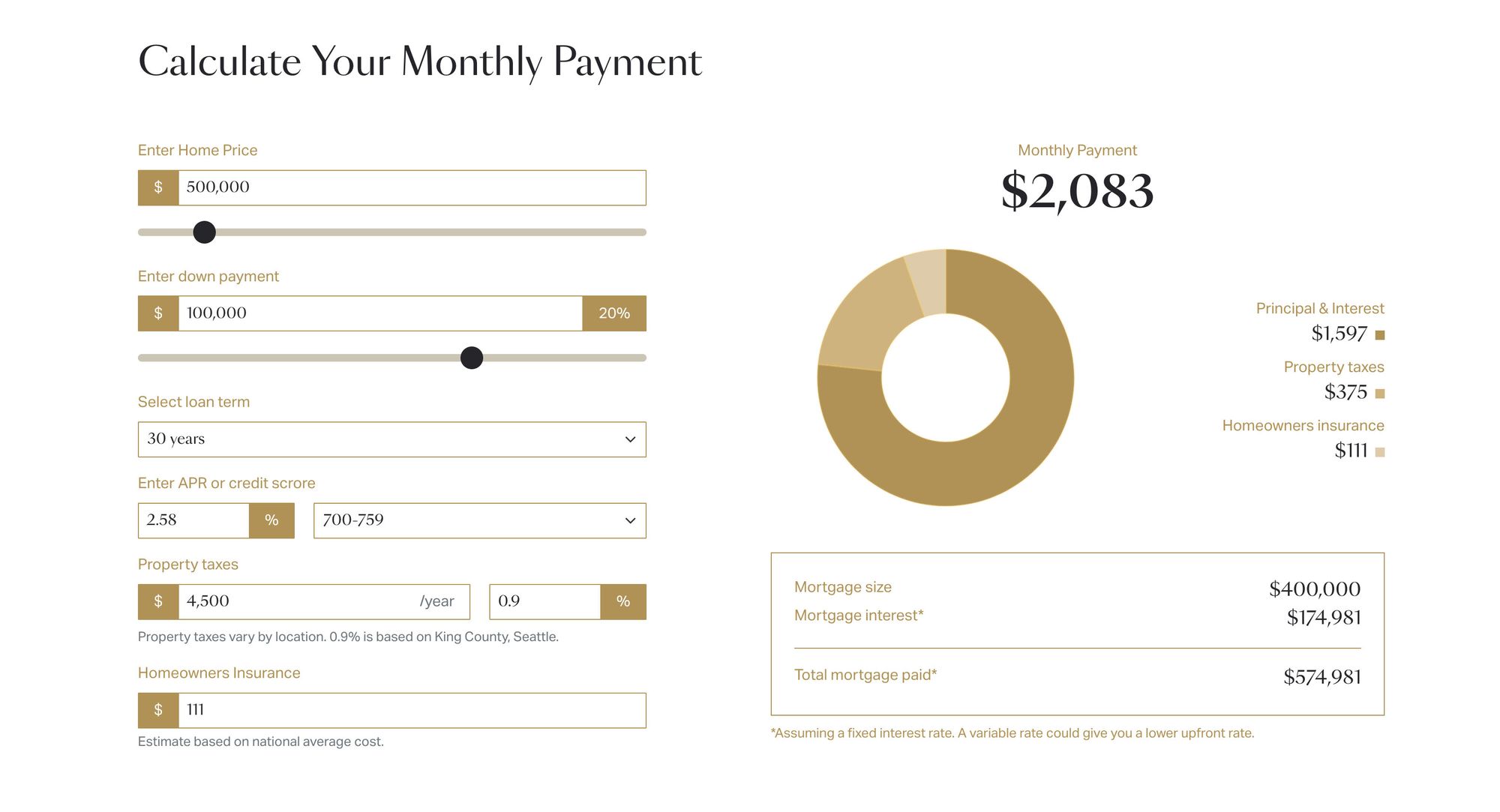The width and height of the screenshot is (1500, 812).
Task: Click the dollar icon beside home price
Action: 158,187
